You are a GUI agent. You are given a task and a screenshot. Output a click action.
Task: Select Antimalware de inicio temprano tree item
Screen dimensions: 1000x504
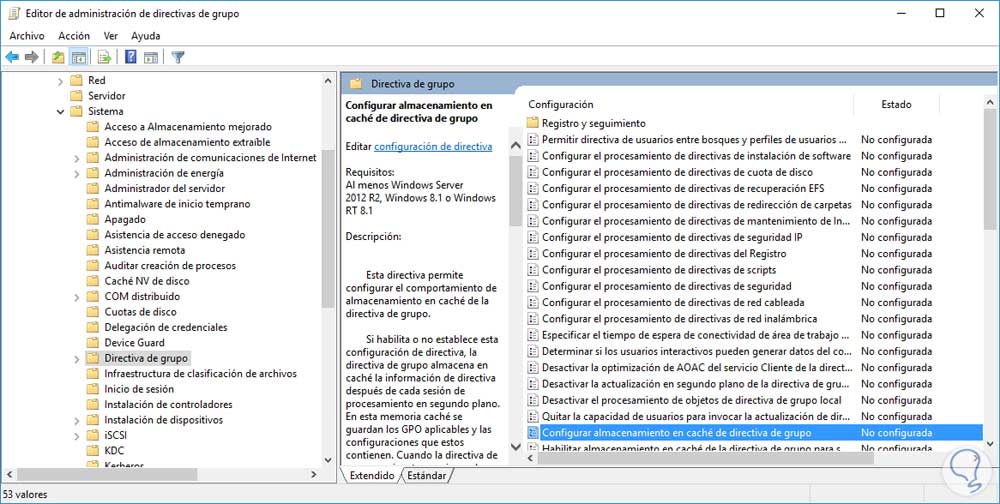177,204
